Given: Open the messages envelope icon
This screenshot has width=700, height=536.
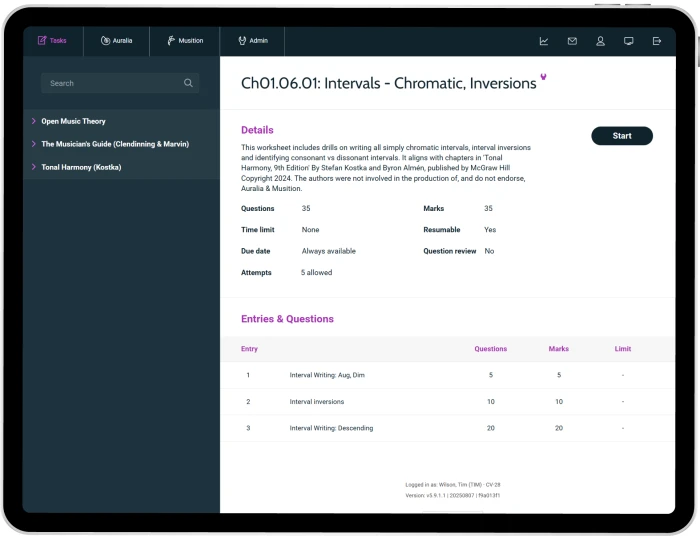Looking at the screenshot, I should click(572, 41).
